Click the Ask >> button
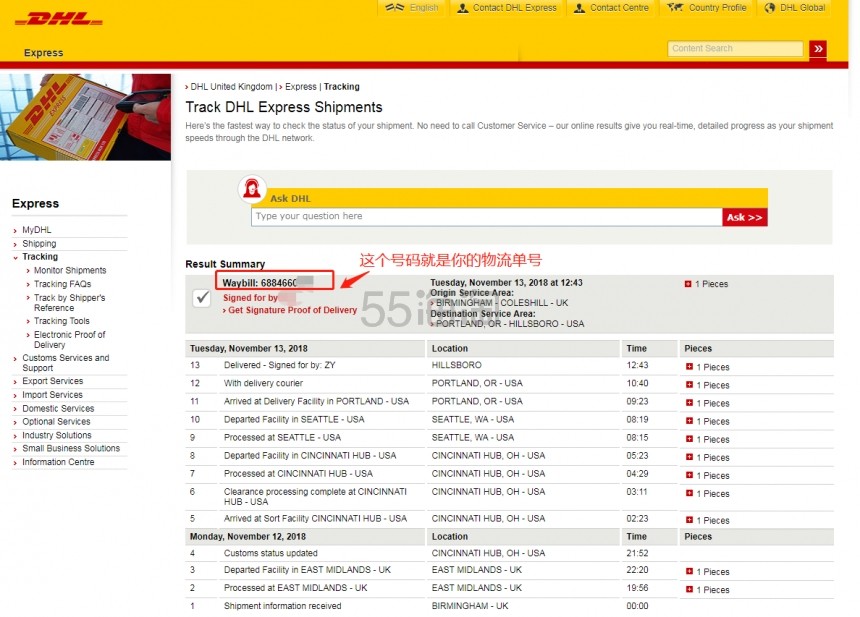The width and height of the screenshot is (860, 617). click(744, 217)
